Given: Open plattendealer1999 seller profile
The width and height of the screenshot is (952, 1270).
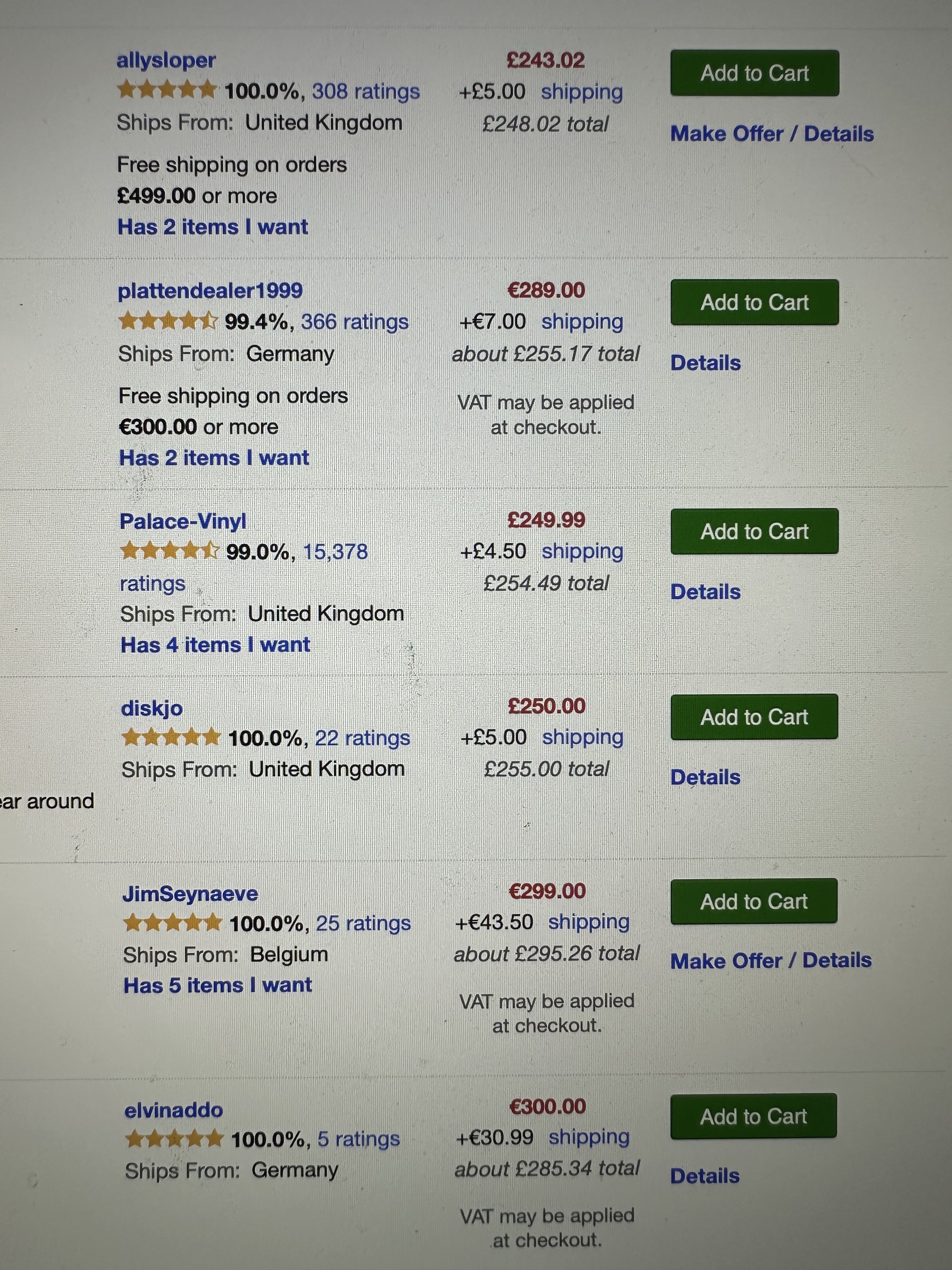Looking at the screenshot, I should pos(210,290).
